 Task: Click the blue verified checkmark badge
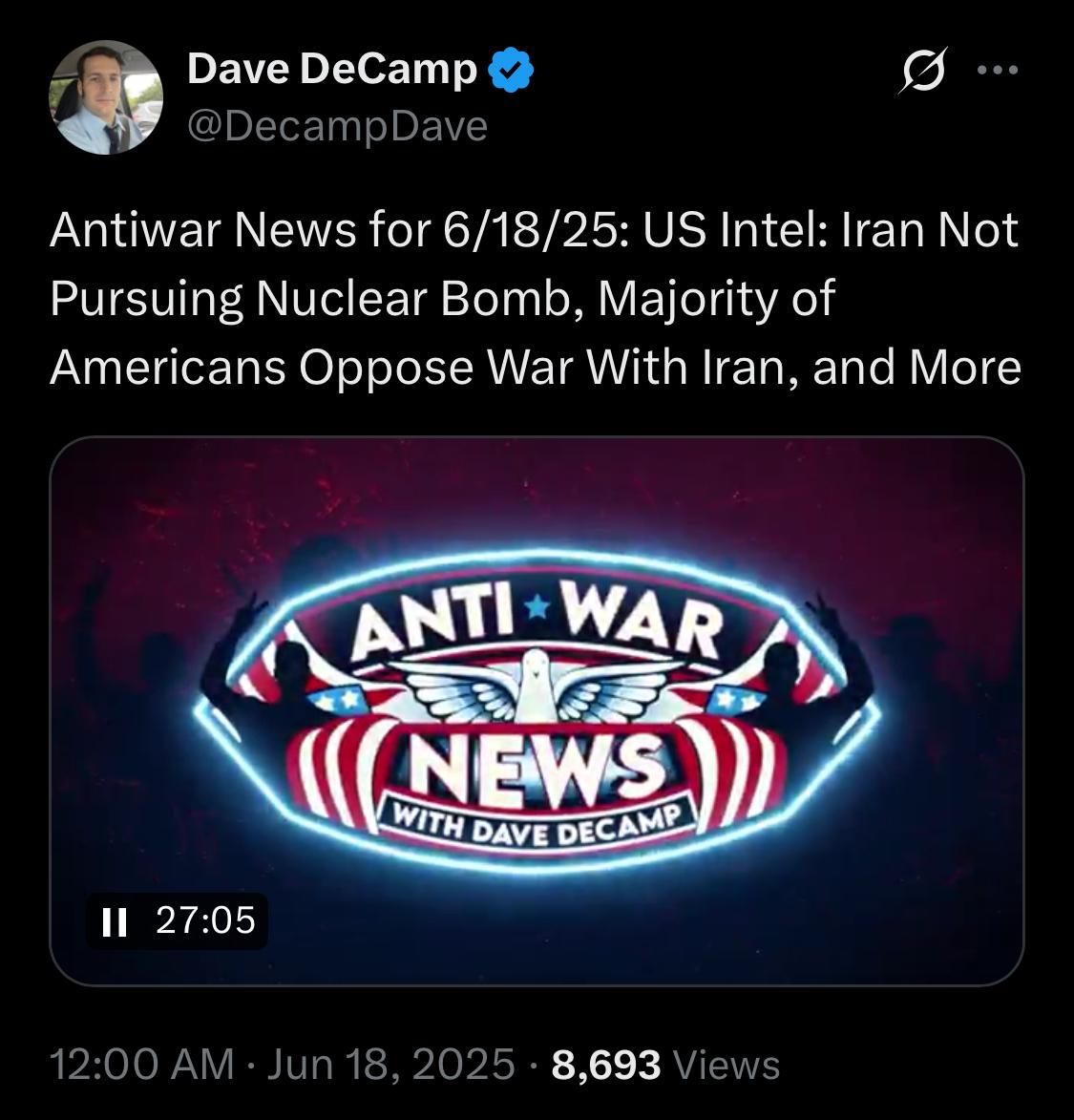pos(511,70)
